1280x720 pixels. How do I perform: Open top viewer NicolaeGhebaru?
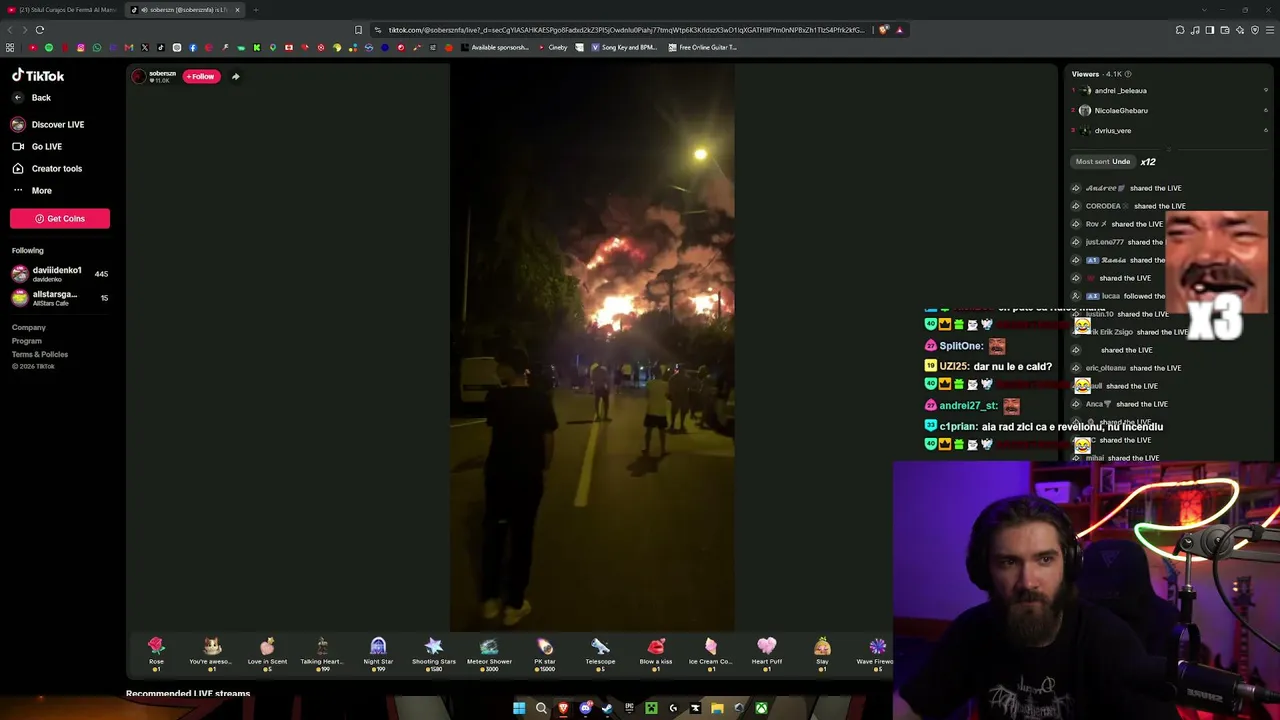pyautogui.click(x=1120, y=111)
